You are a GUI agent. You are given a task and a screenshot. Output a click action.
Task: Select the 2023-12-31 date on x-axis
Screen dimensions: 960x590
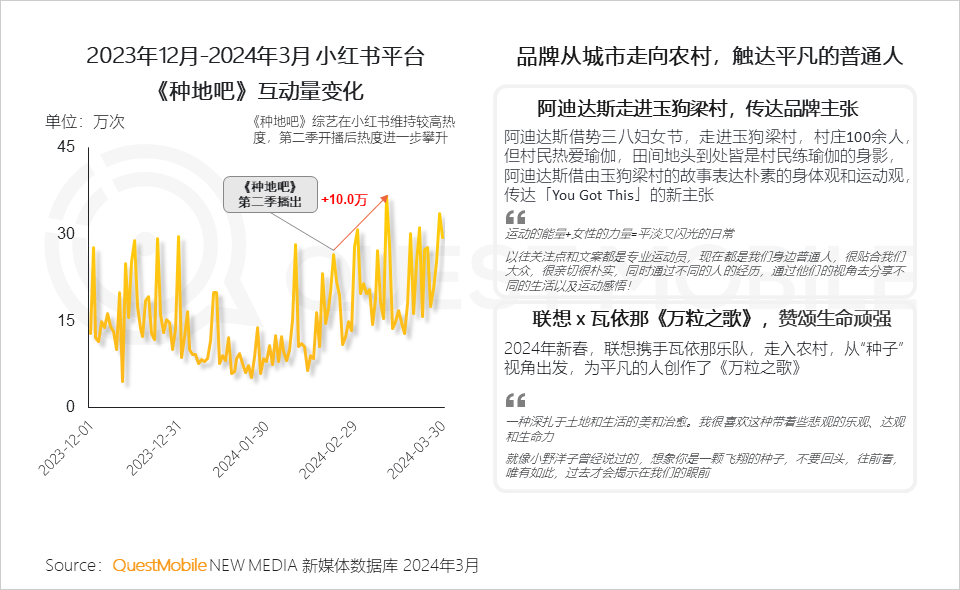(156, 447)
